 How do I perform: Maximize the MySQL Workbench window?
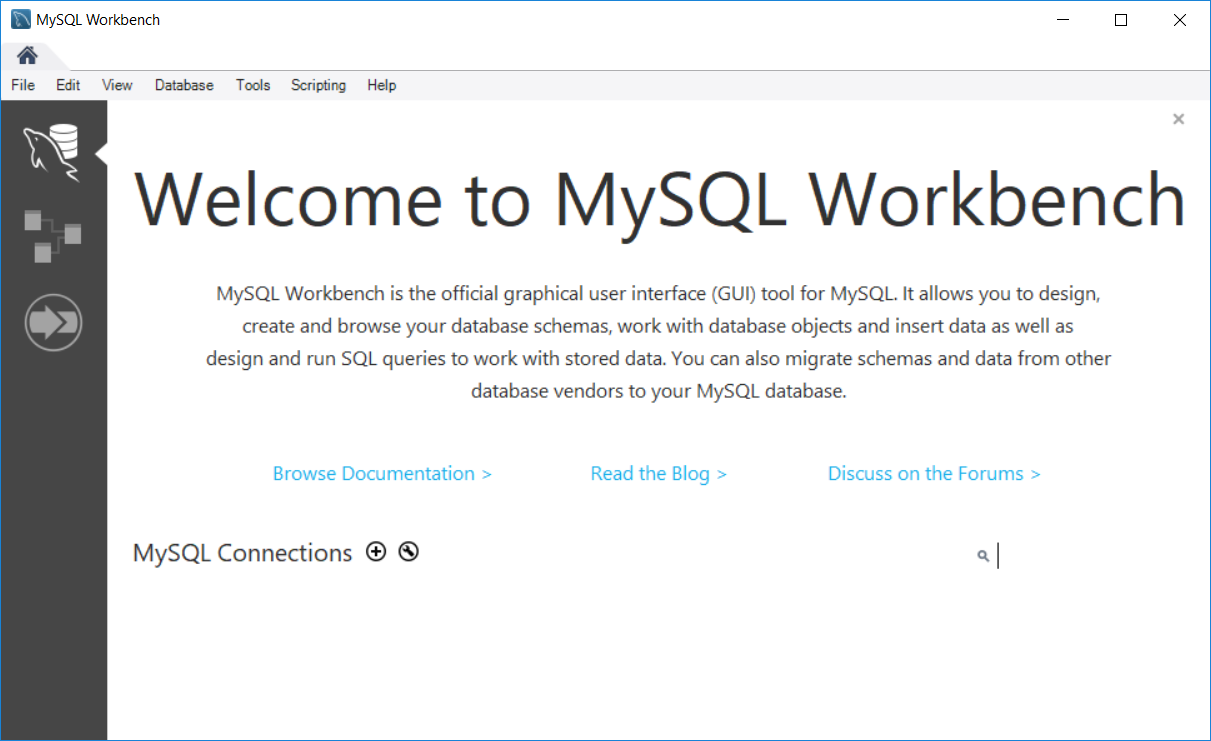pos(1121,20)
